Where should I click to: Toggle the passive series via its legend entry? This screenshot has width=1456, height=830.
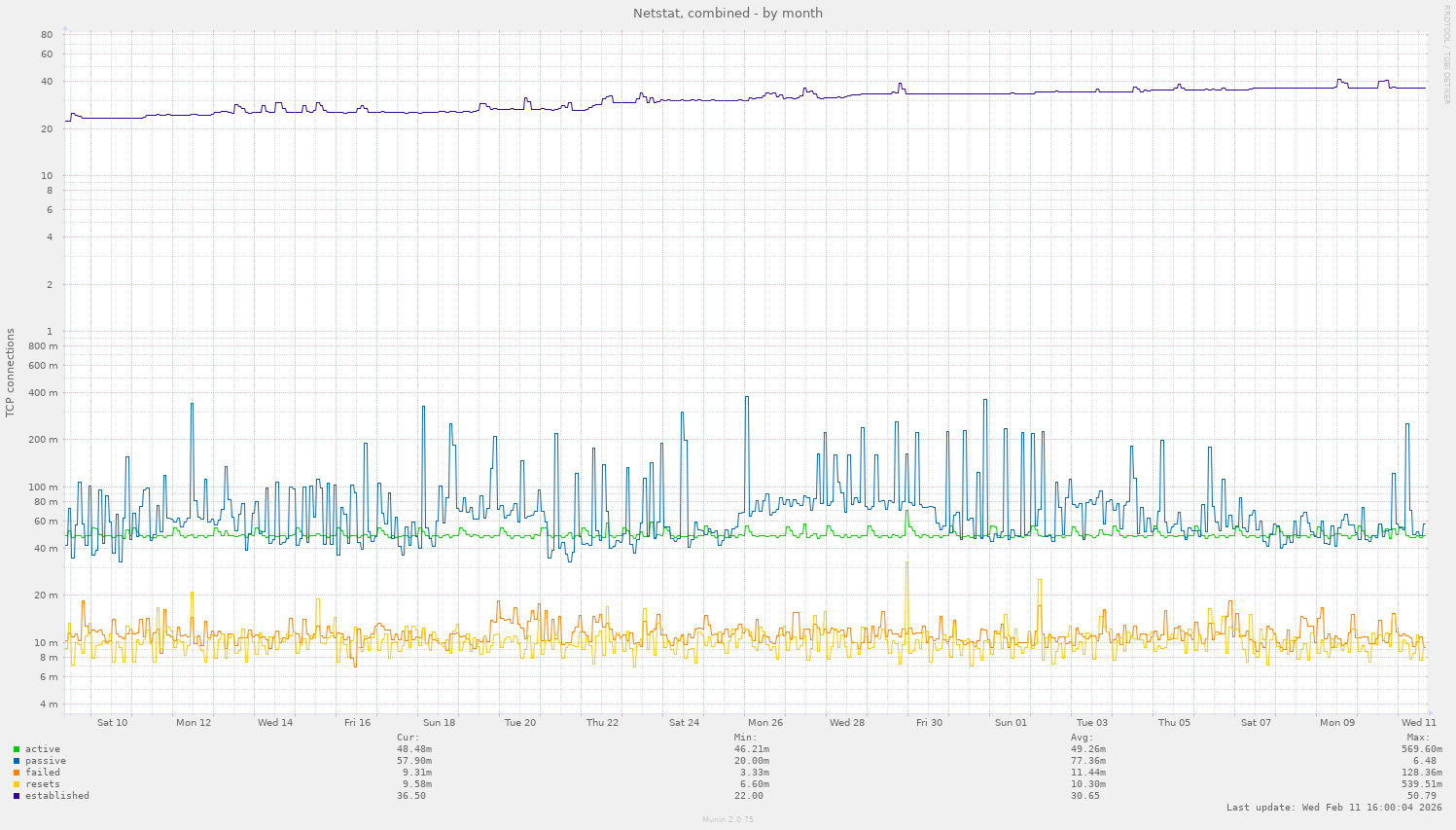tap(45, 760)
